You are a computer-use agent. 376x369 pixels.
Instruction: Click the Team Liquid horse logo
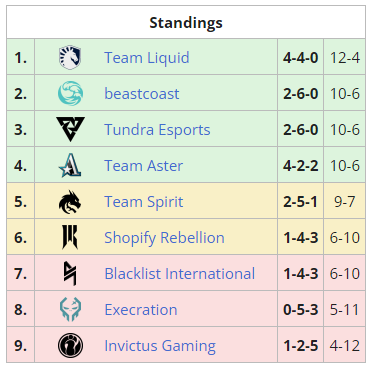click(70, 58)
